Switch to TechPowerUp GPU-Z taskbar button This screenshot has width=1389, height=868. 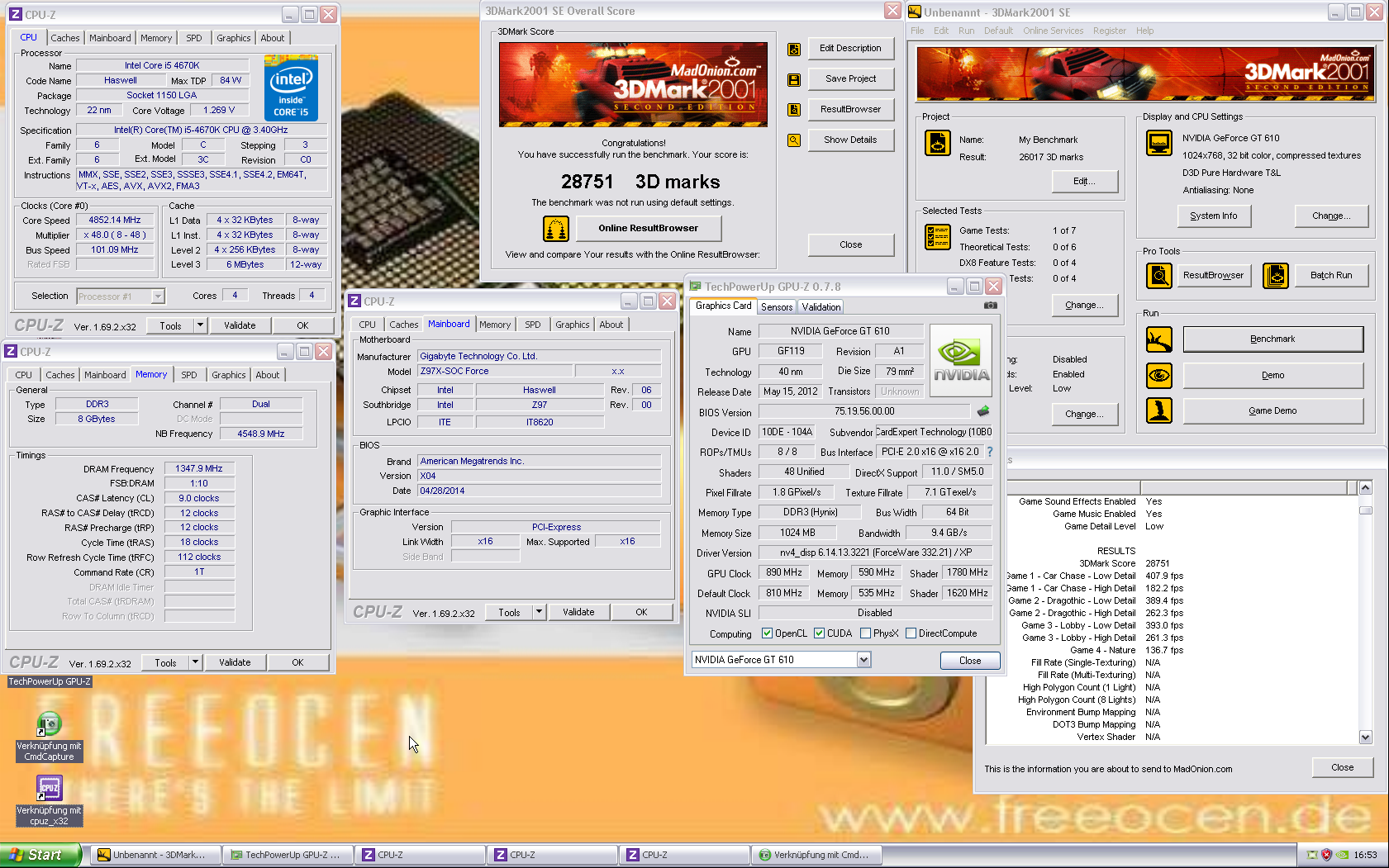(x=288, y=856)
